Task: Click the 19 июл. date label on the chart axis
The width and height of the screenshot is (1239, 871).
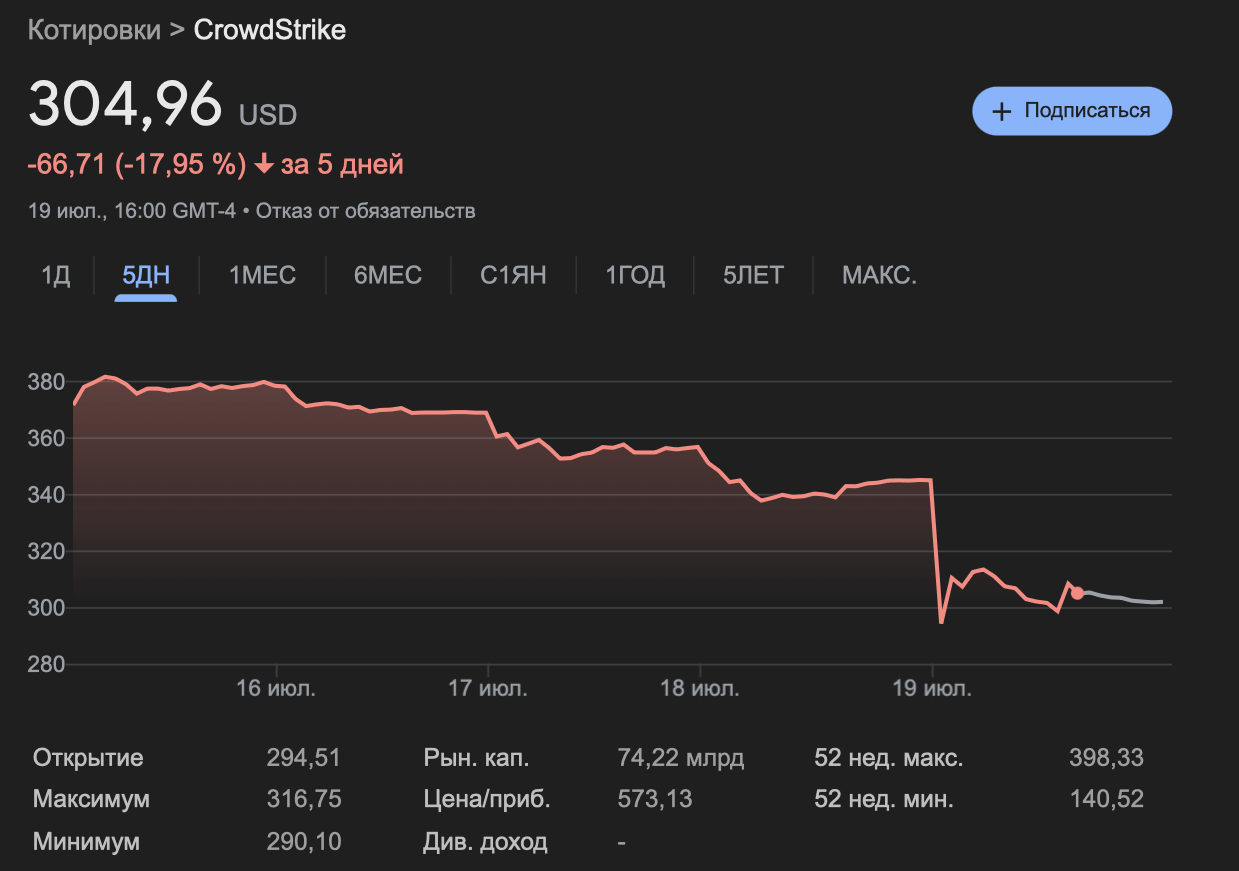Action: [932, 689]
